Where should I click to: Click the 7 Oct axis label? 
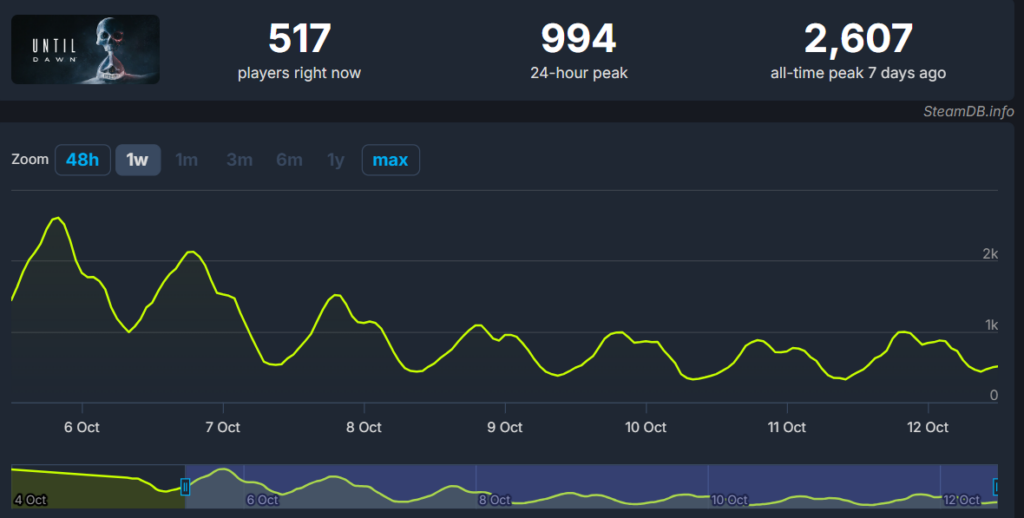click(222, 427)
